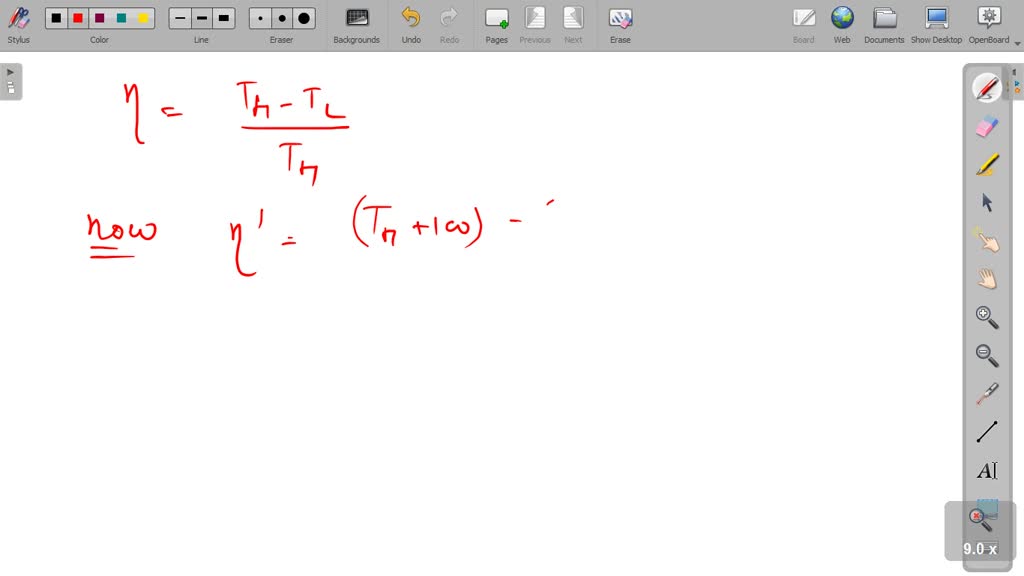1024x576 pixels.
Task: Erase all annotations with Erase button
Action: [x=620, y=20]
